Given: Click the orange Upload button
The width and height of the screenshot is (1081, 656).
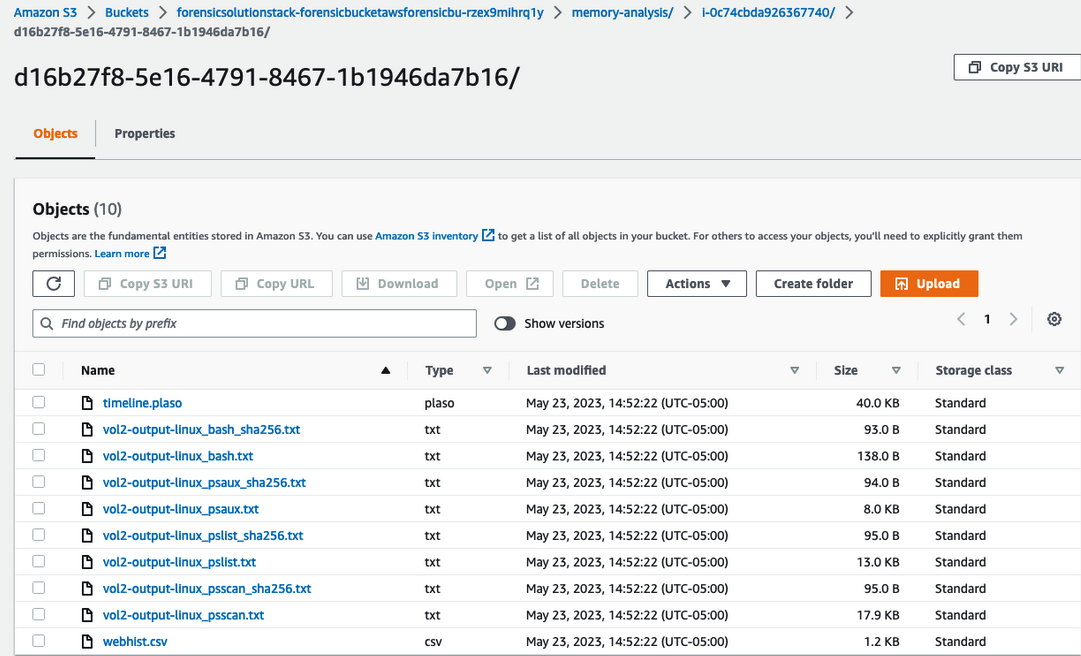Looking at the screenshot, I should tap(929, 283).
